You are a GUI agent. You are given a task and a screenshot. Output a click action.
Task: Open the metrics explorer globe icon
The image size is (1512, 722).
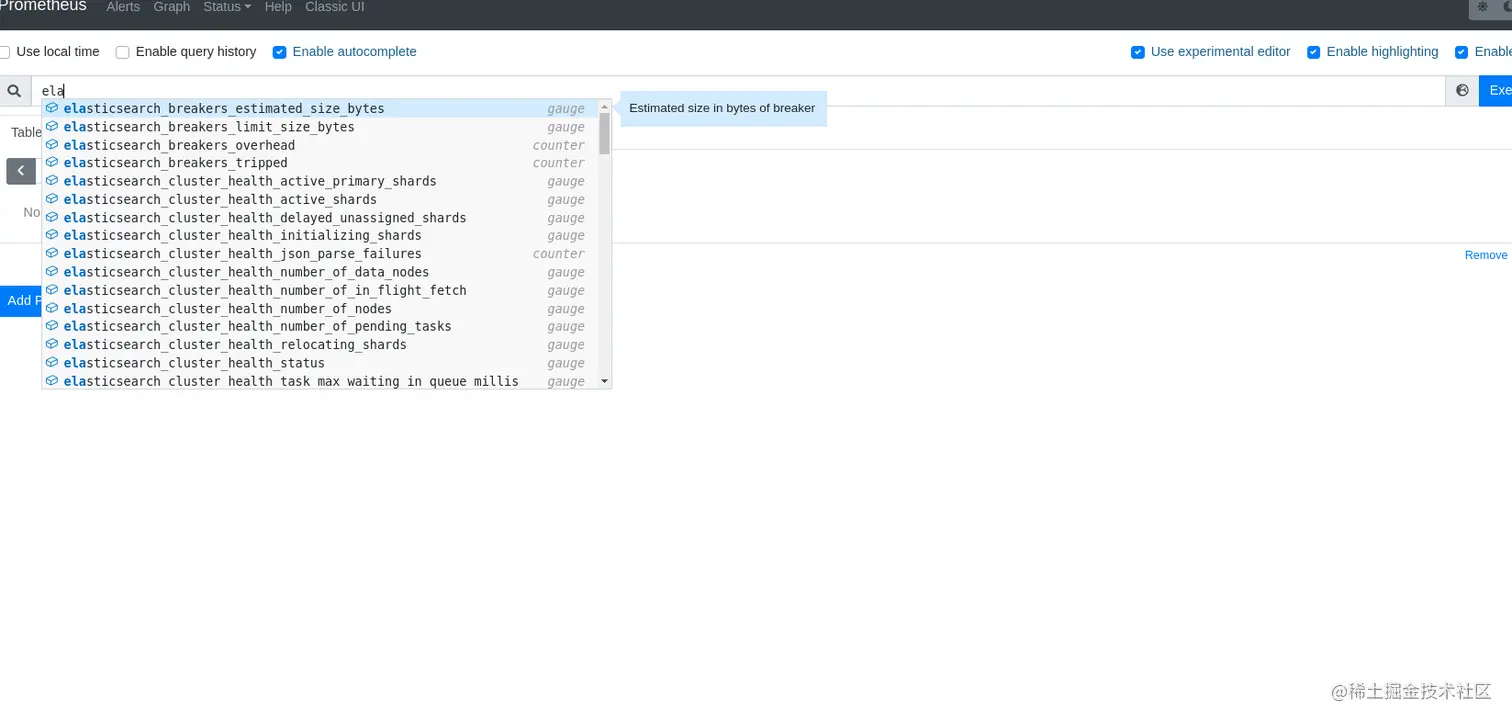tap(1462, 91)
